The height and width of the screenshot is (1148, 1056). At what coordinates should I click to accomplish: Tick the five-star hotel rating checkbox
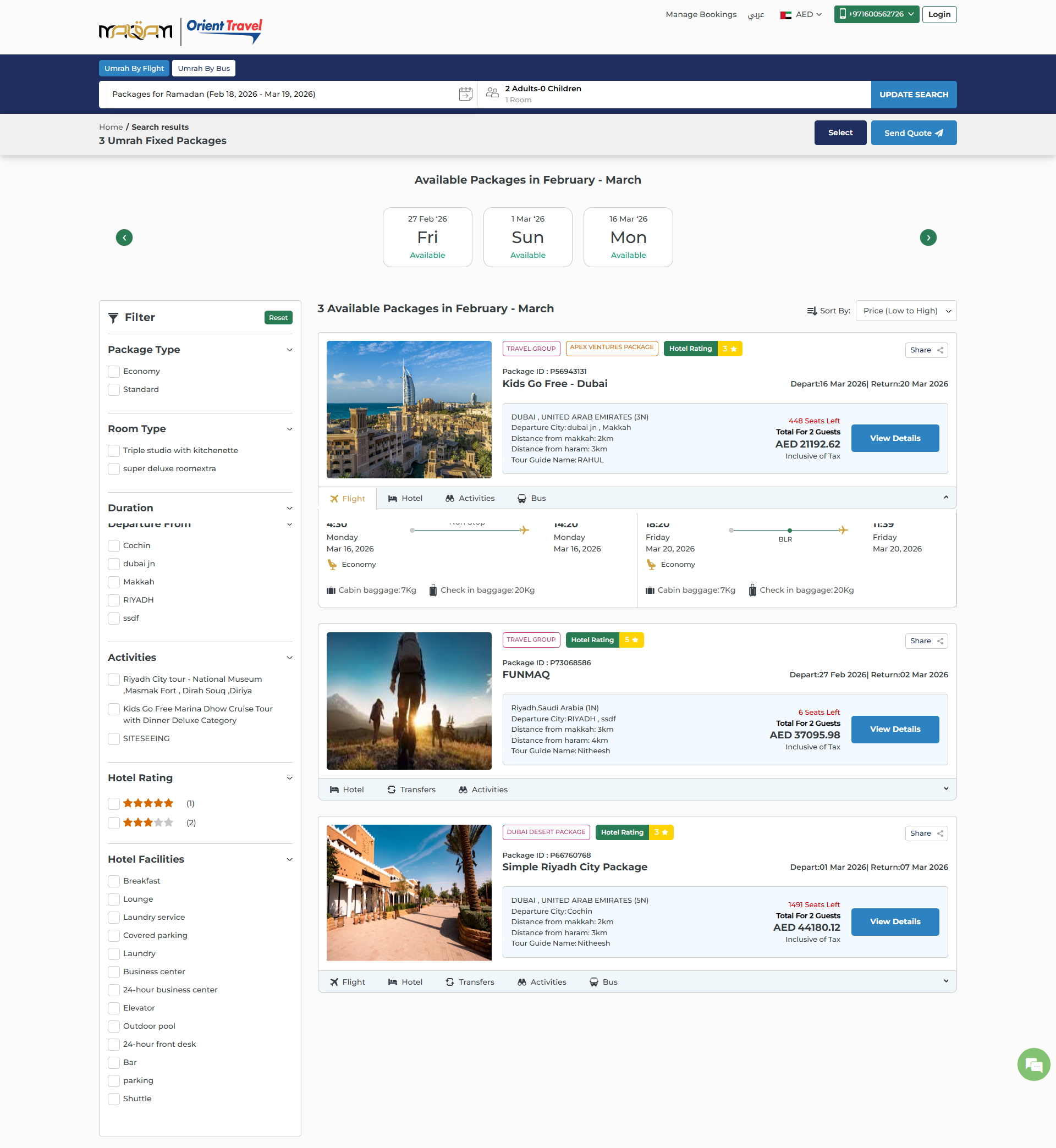tap(114, 804)
